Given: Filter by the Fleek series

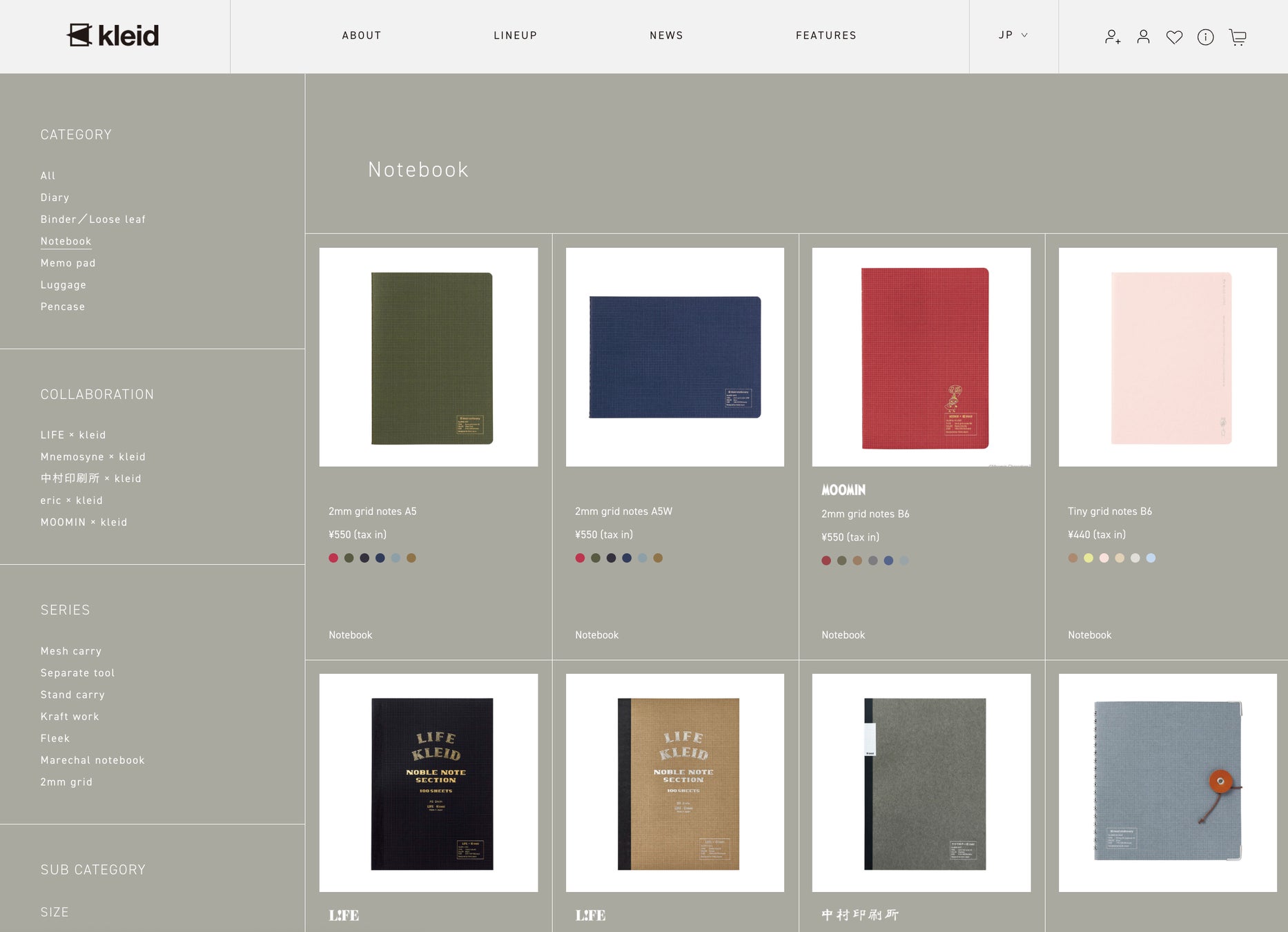Looking at the screenshot, I should pyautogui.click(x=55, y=739).
